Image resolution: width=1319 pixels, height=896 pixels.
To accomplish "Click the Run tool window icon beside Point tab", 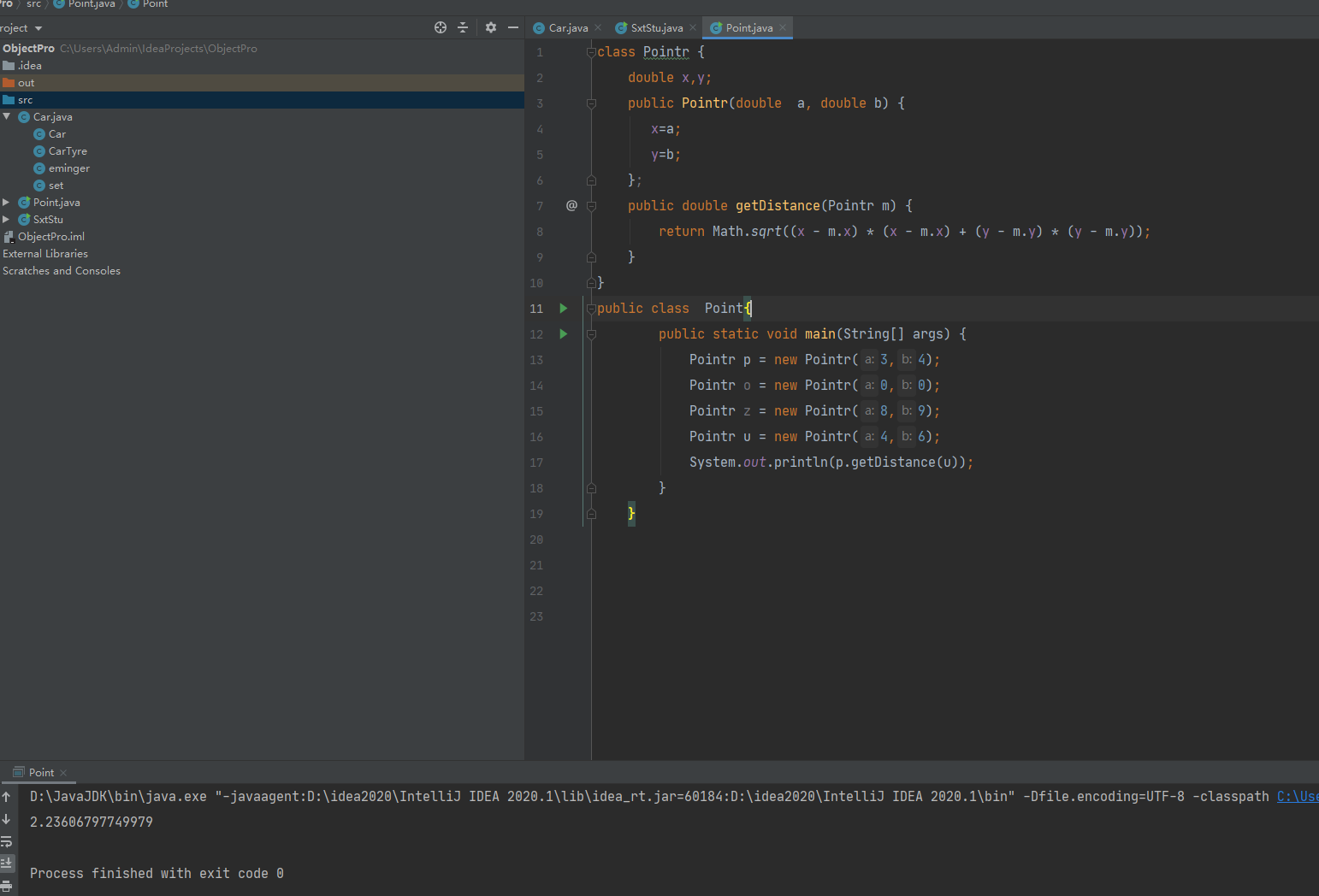I will point(19,772).
